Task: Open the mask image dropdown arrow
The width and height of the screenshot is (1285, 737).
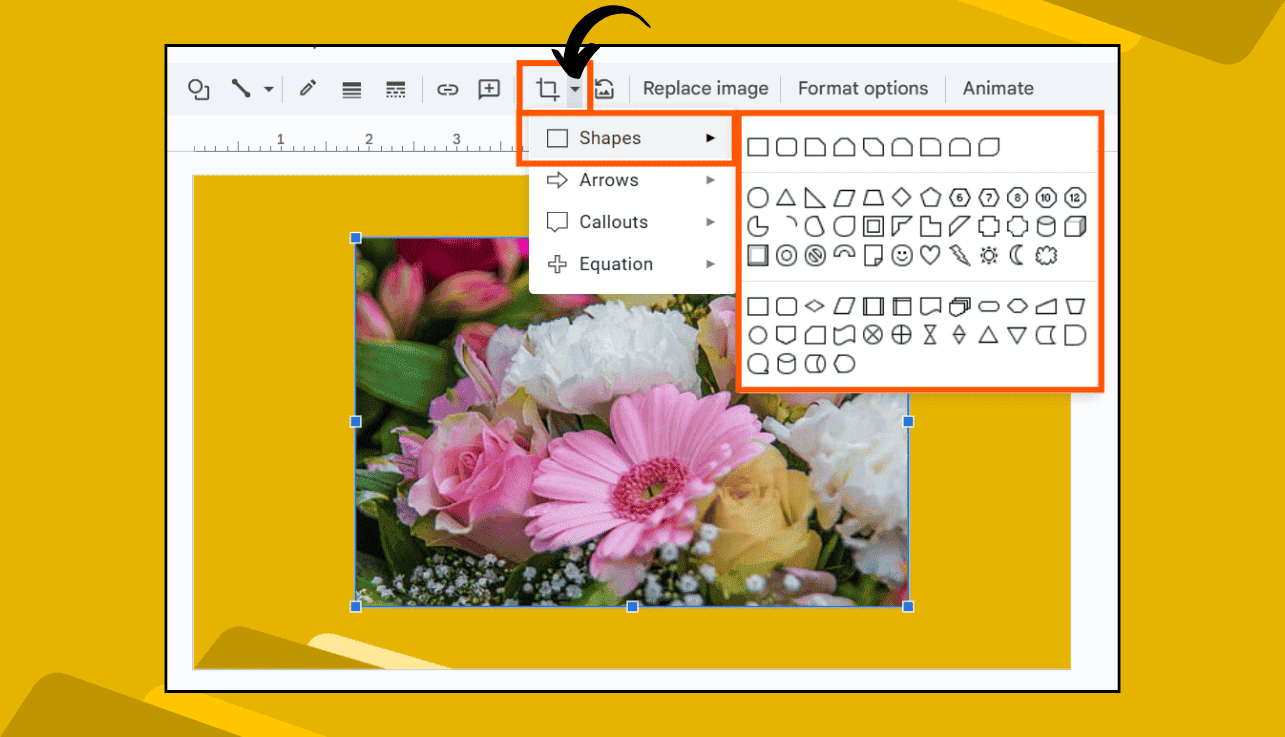Action: point(575,89)
